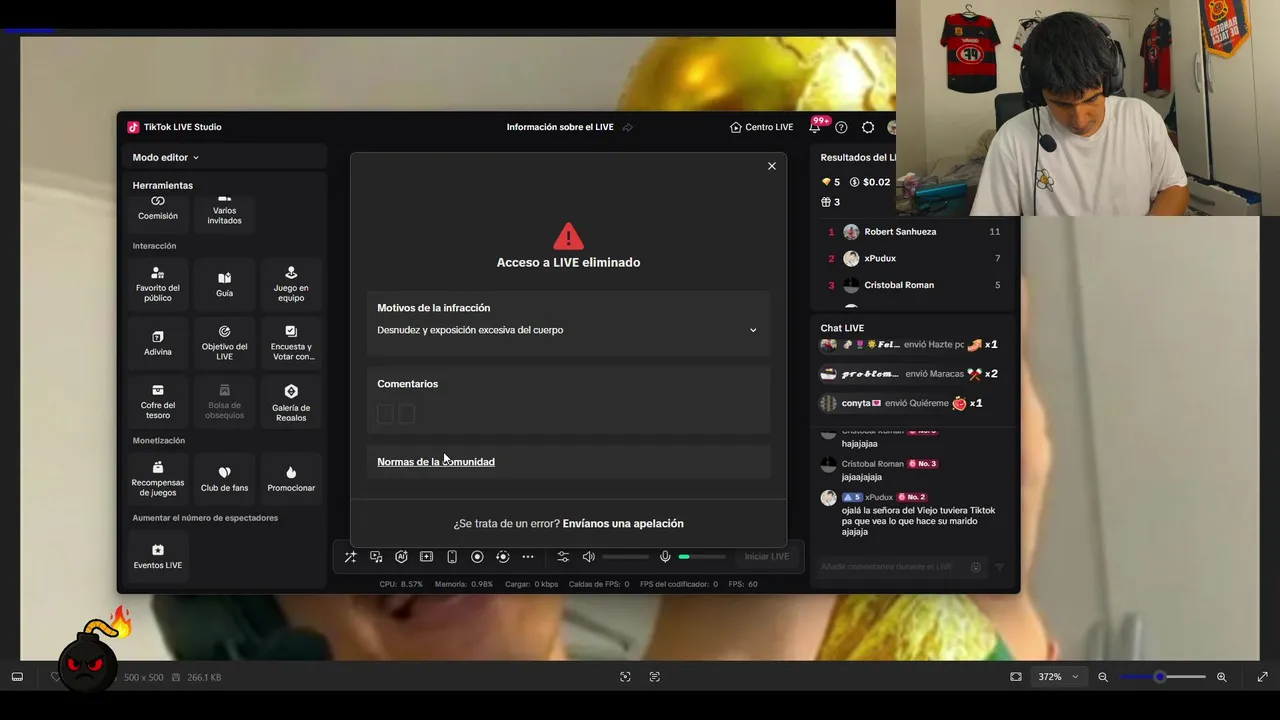Open the Promocionar tool
The width and height of the screenshot is (1280, 720).
(x=291, y=479)
